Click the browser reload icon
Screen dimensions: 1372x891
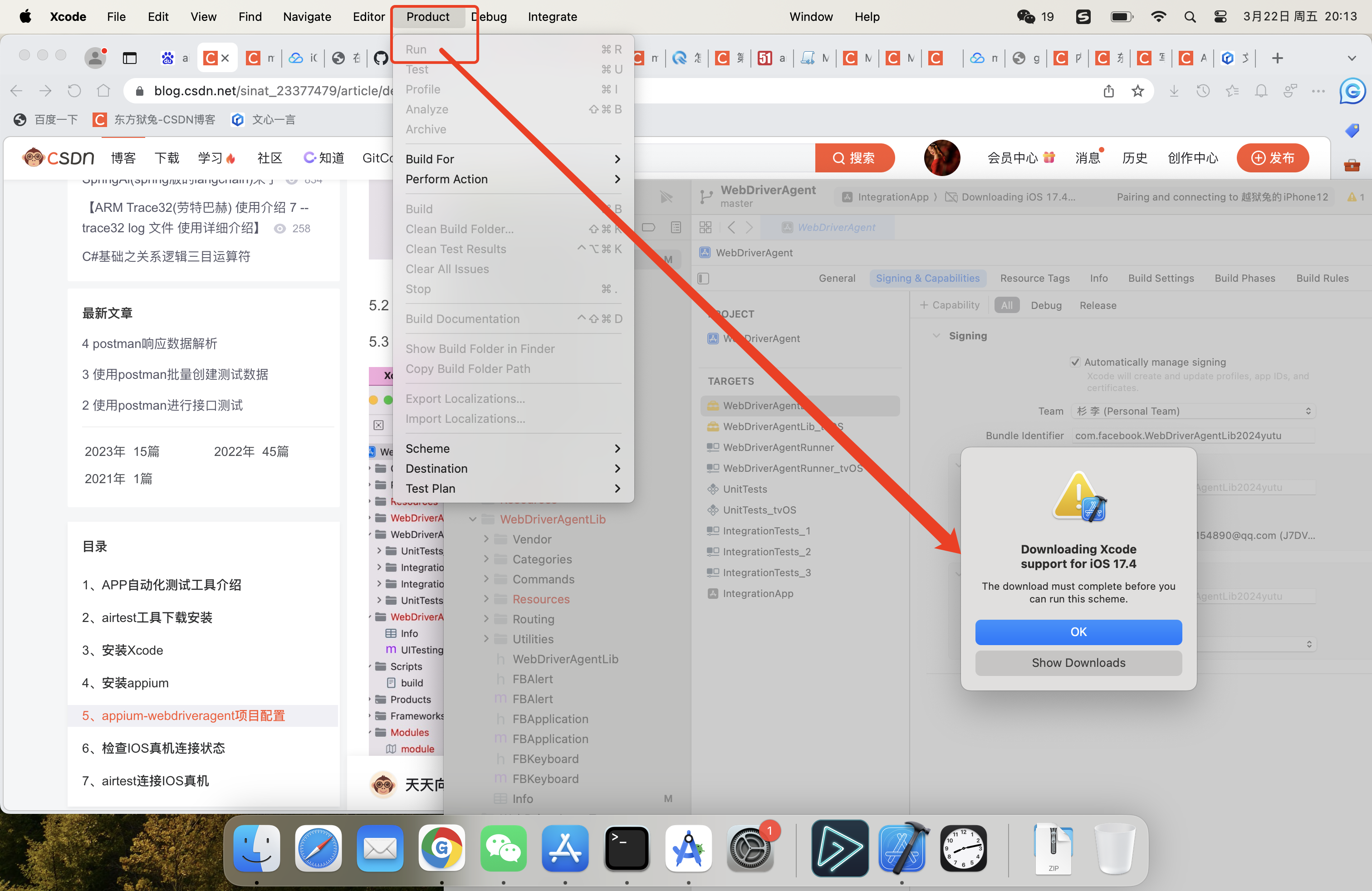pyautogui.click(x=74, y=90)
